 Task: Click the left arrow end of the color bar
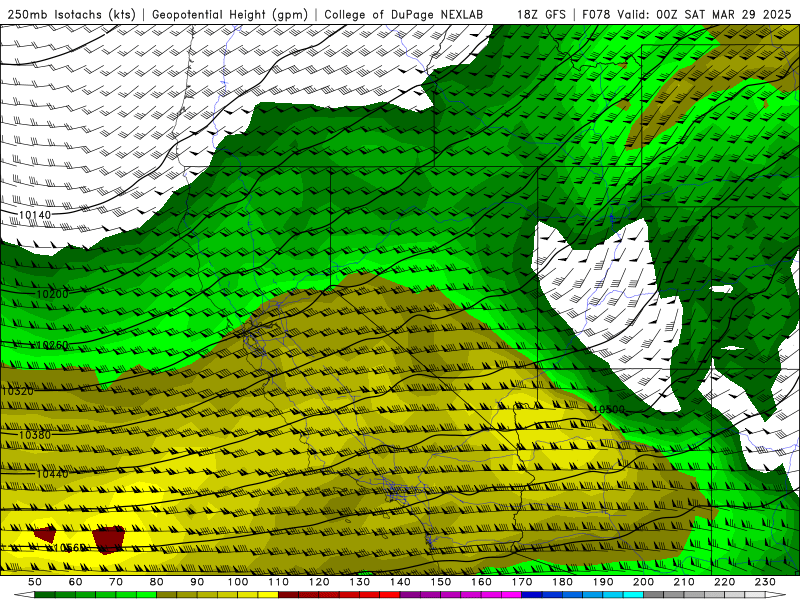pos(24,594)
